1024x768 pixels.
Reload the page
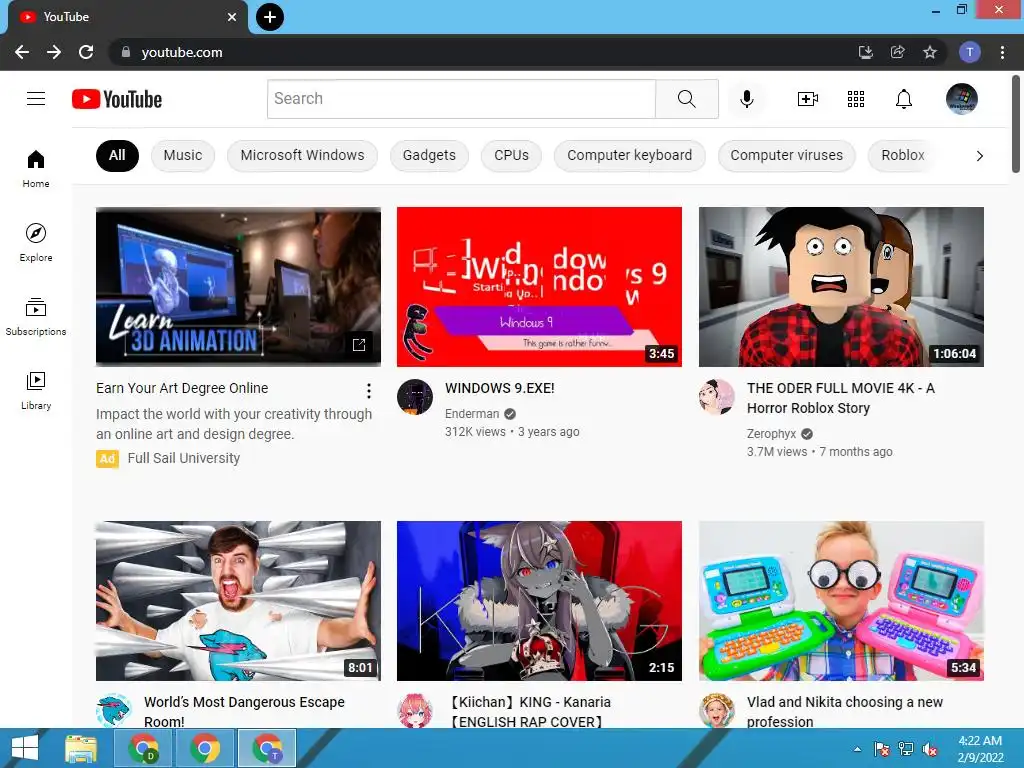(86, 52)
